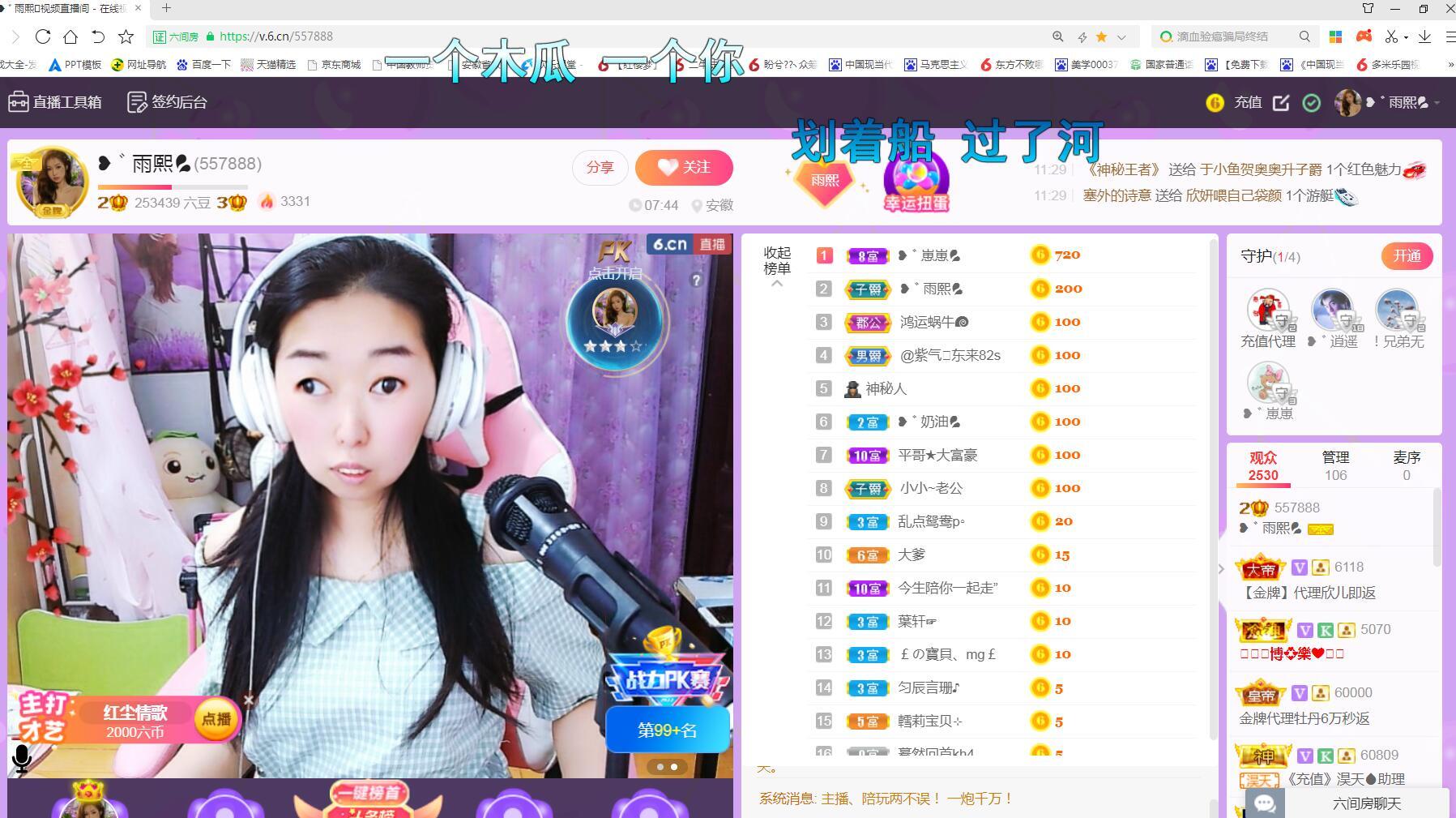Click the 开通 guard button

(x=1407, y=256)
